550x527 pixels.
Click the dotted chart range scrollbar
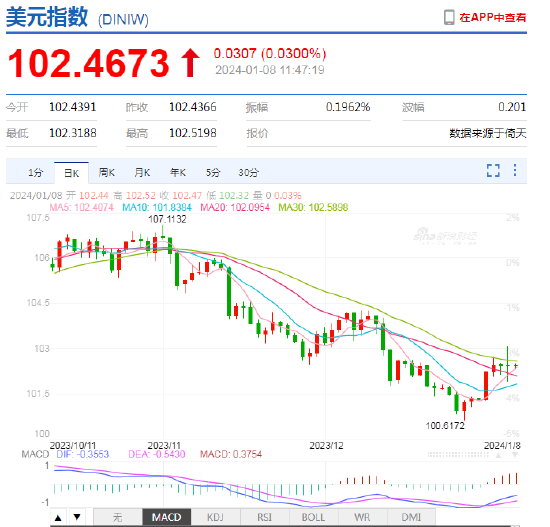point(458,455)
